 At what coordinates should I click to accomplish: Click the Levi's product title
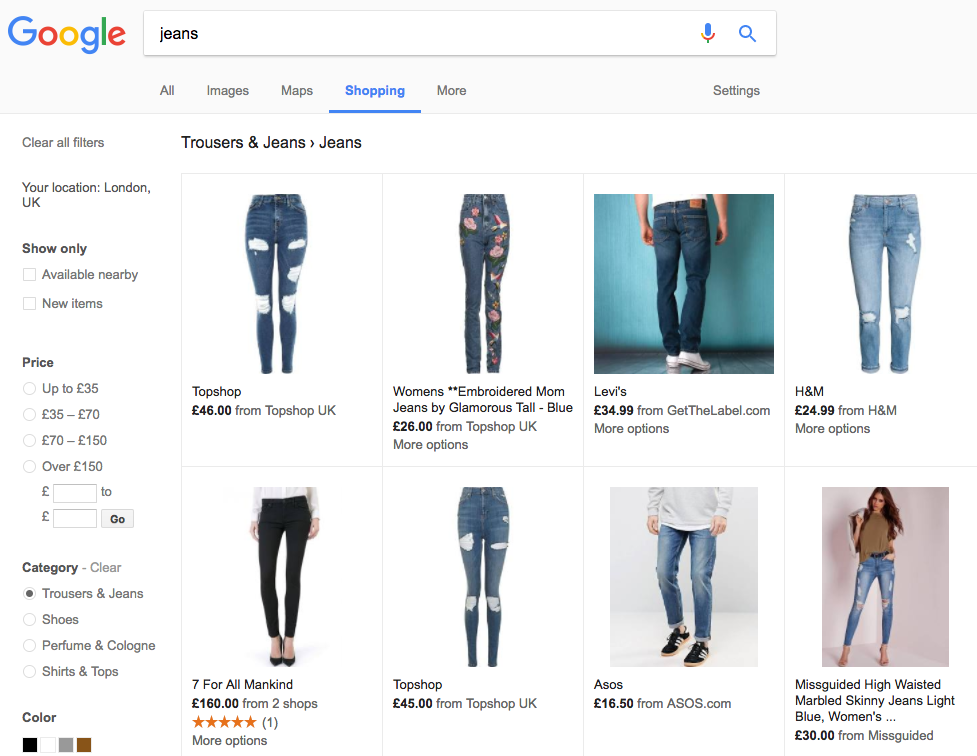point(610,391)
